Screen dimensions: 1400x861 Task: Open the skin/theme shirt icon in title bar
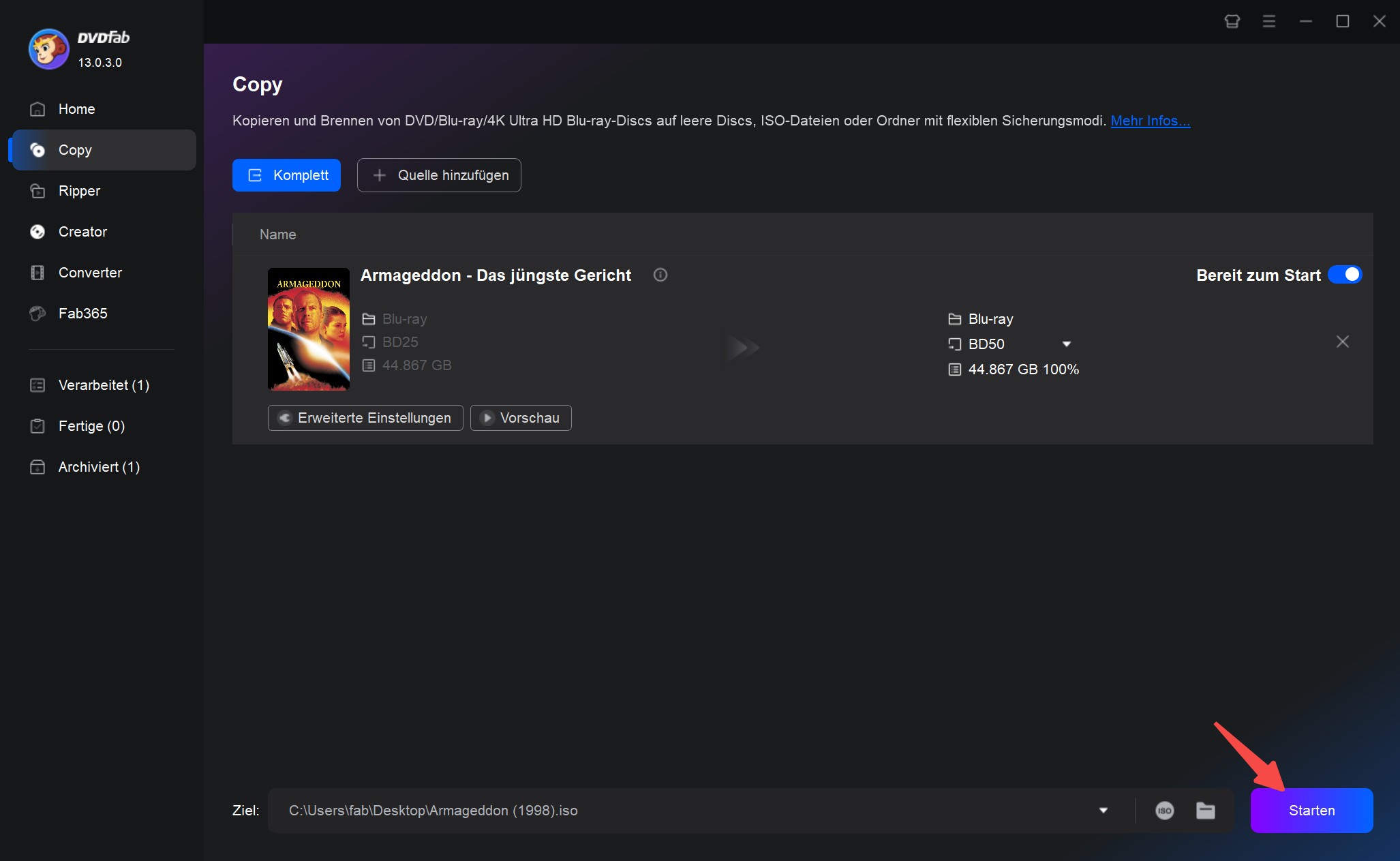(x=1232, y=21)
